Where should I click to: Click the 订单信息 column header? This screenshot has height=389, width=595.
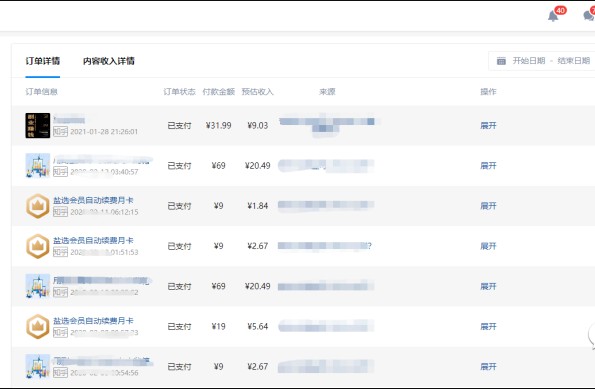pyautogui.click(x=41, y=91)
